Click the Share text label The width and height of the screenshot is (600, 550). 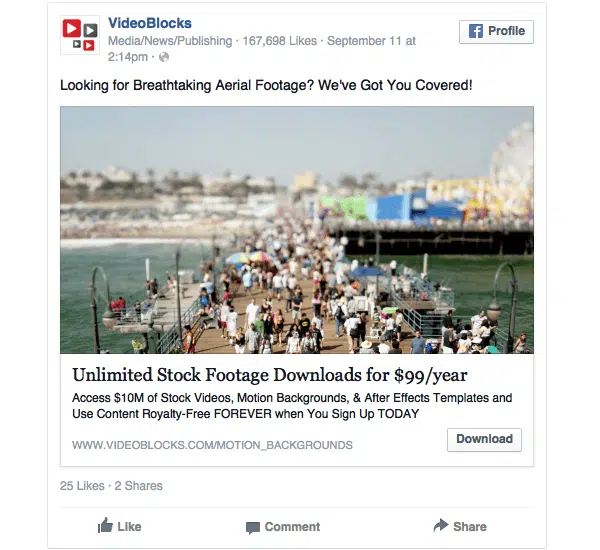pyautogui.click(x=470, y=527)
